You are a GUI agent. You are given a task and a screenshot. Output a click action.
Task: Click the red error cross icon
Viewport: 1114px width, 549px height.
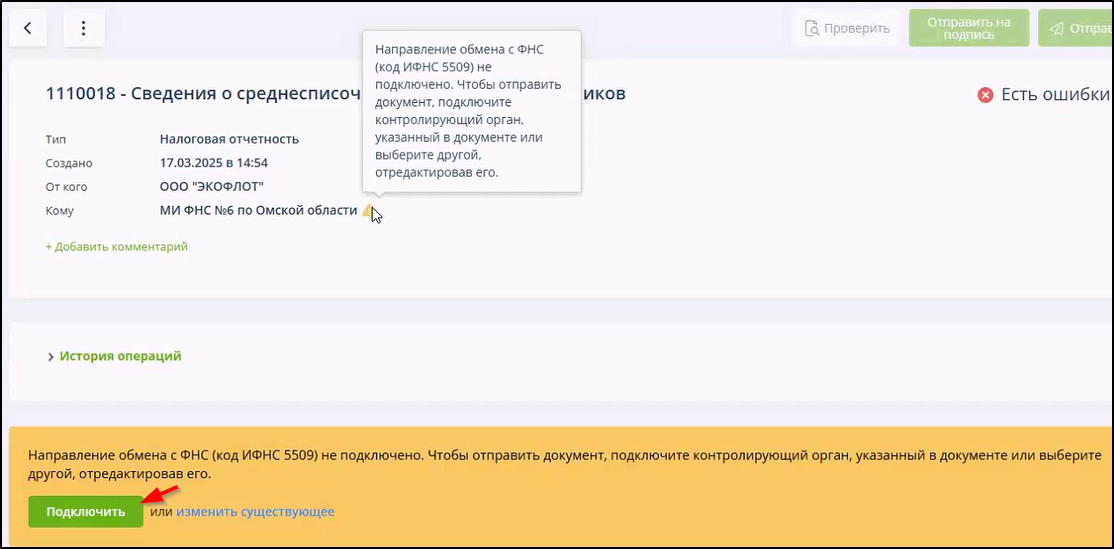[x=985, y=95]
